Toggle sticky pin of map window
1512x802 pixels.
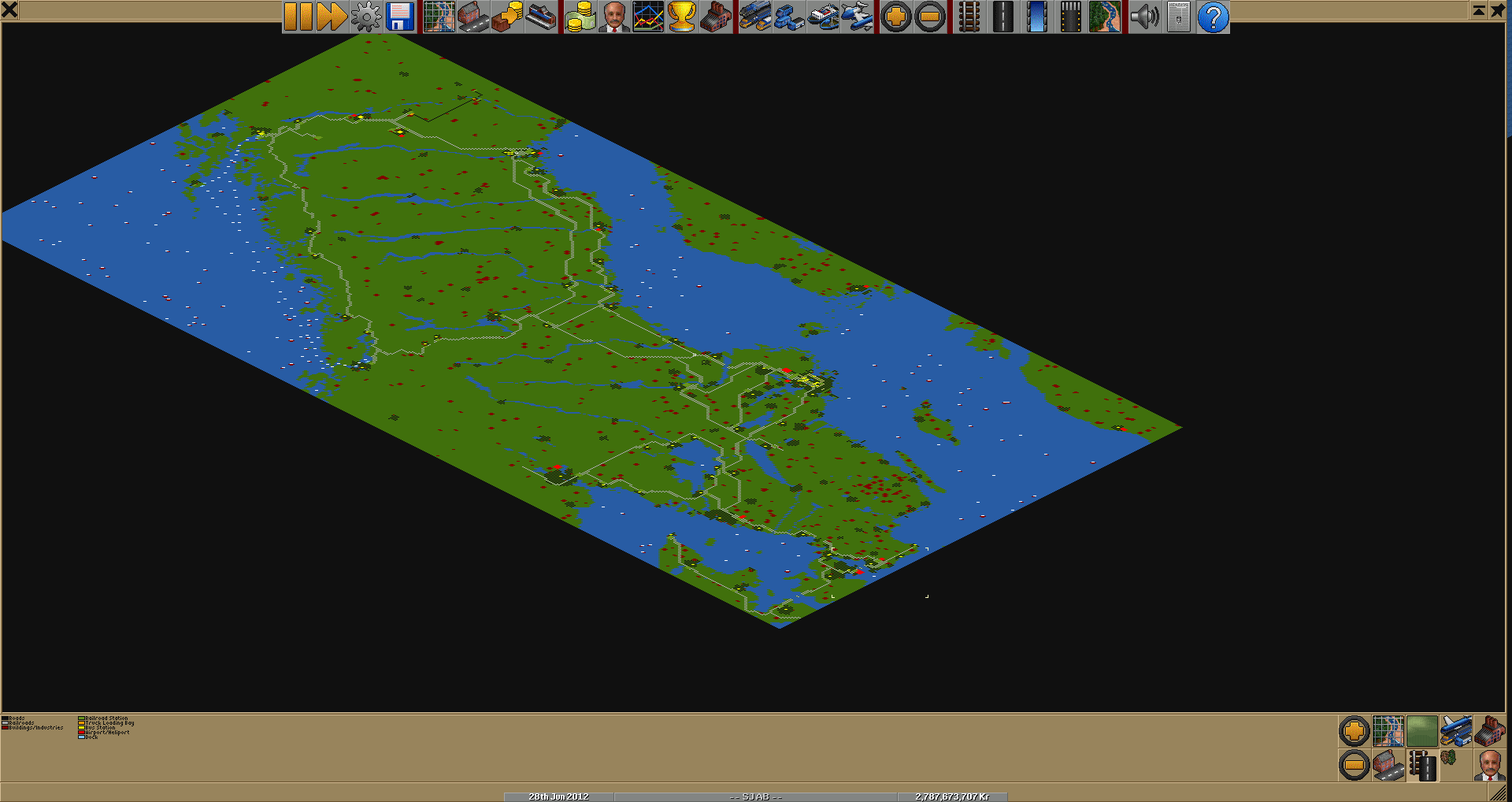point(1498,10)
